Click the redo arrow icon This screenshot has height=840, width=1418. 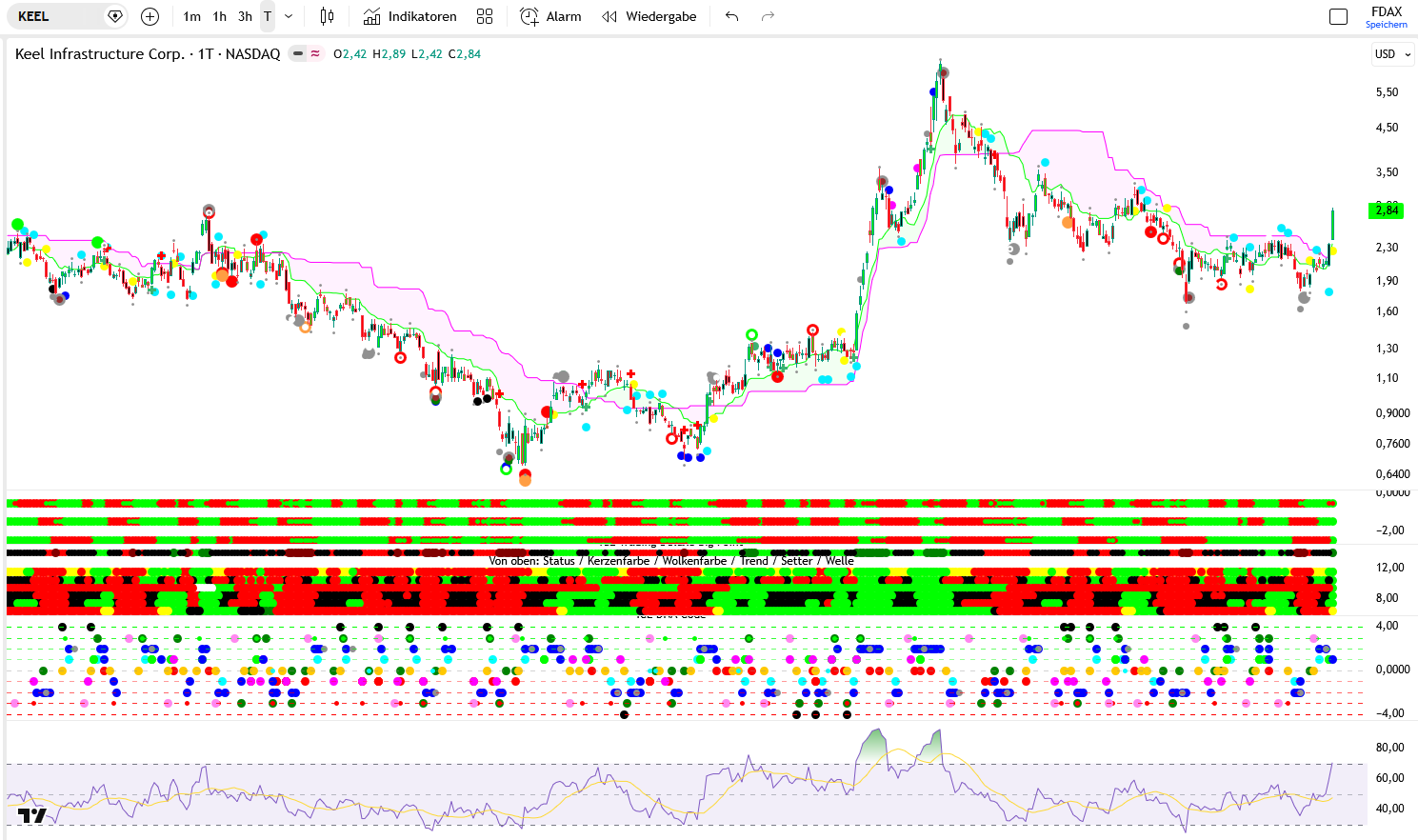pos(768,16)
